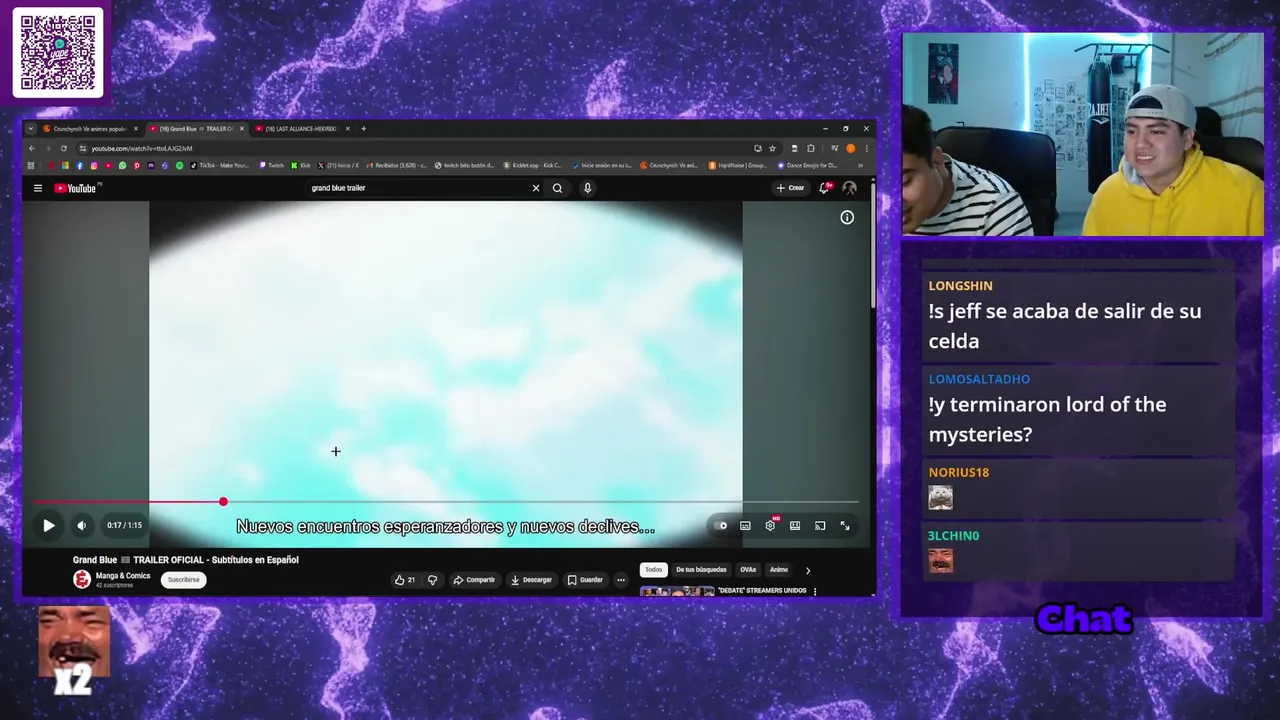
Task: Enter full screen in YouTube player
Action: pos(845,525)
